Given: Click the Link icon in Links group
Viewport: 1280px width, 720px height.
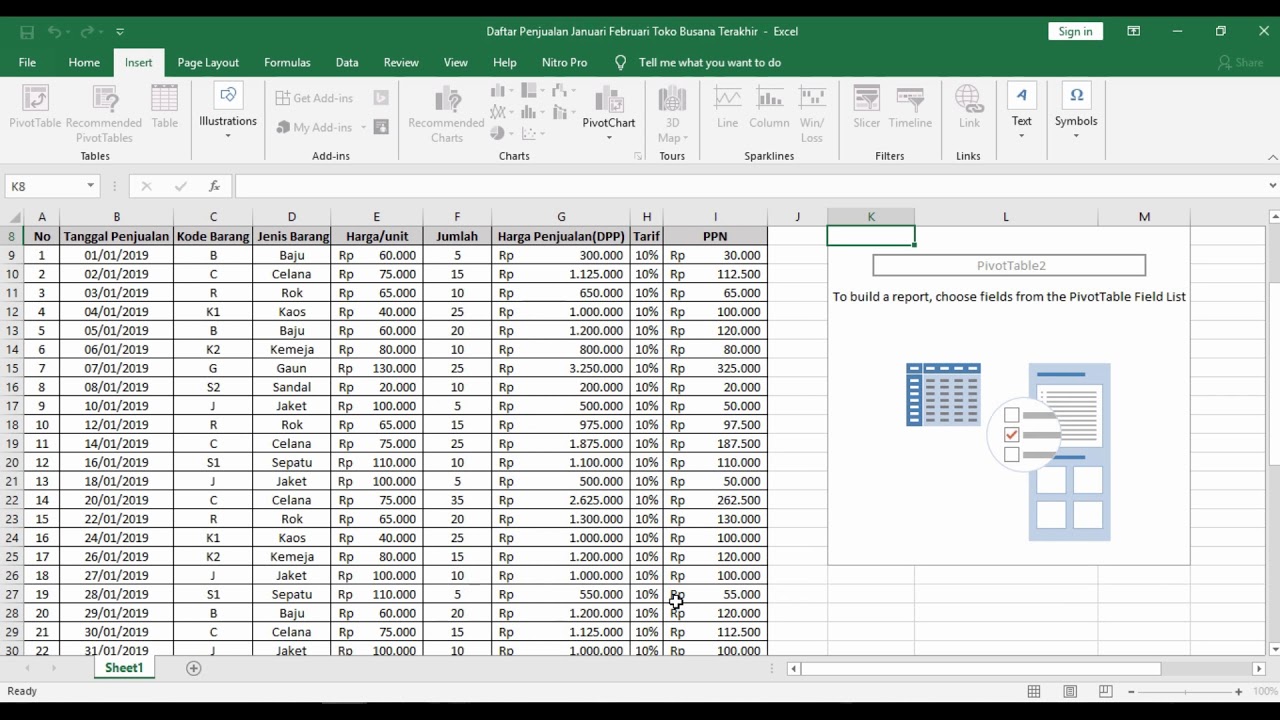Looking at the screenshot, I should pos(969,99).
